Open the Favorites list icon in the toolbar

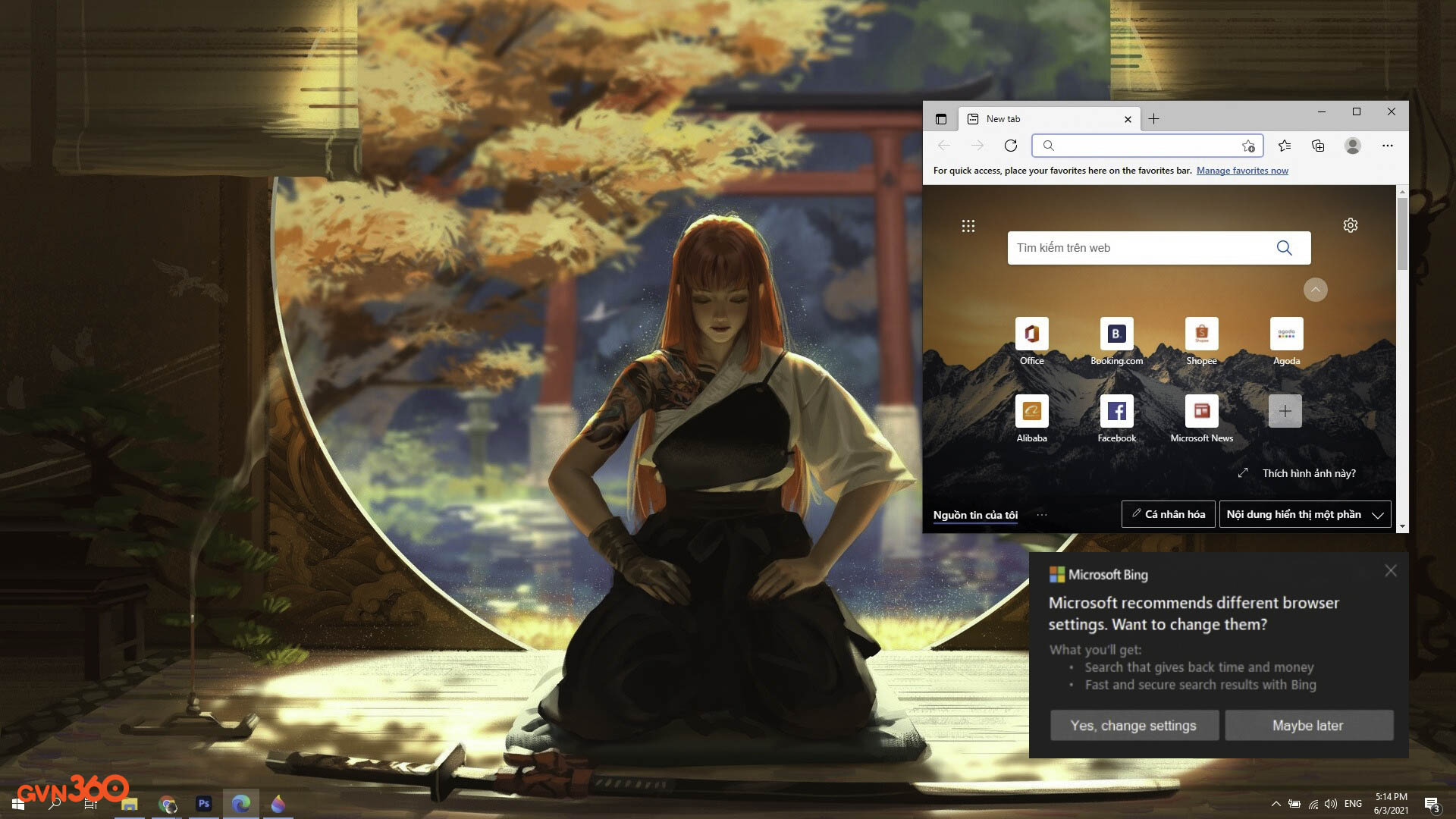coord(1285,146)
